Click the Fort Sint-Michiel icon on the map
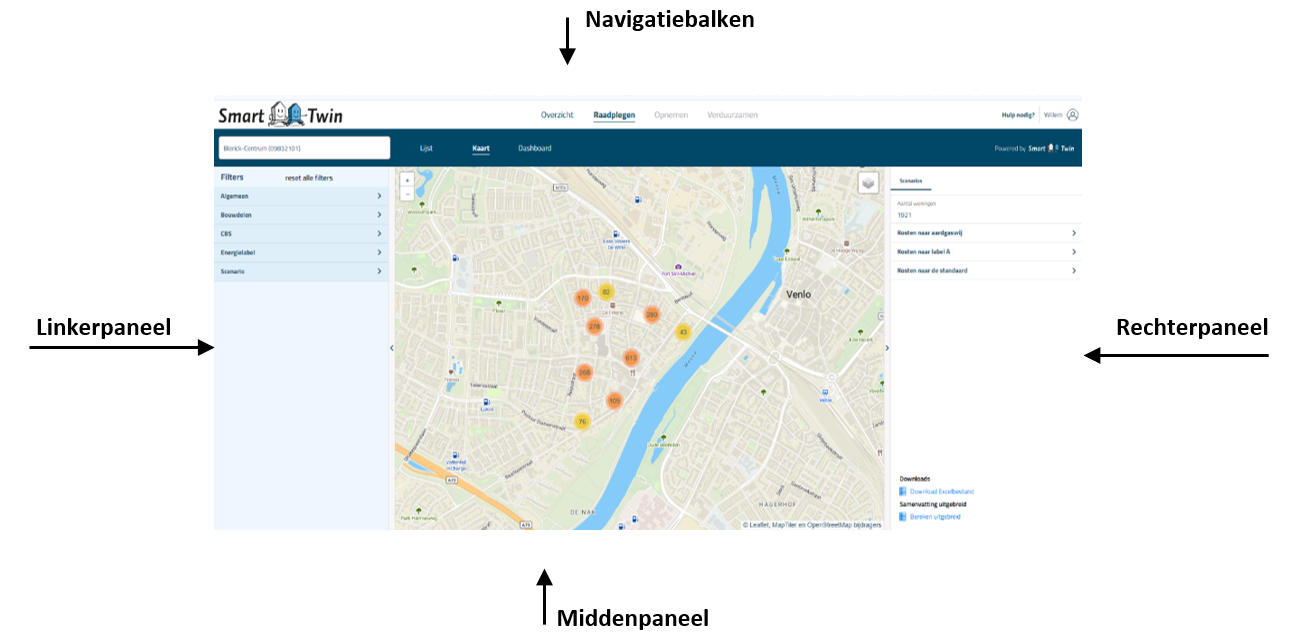 677,267
